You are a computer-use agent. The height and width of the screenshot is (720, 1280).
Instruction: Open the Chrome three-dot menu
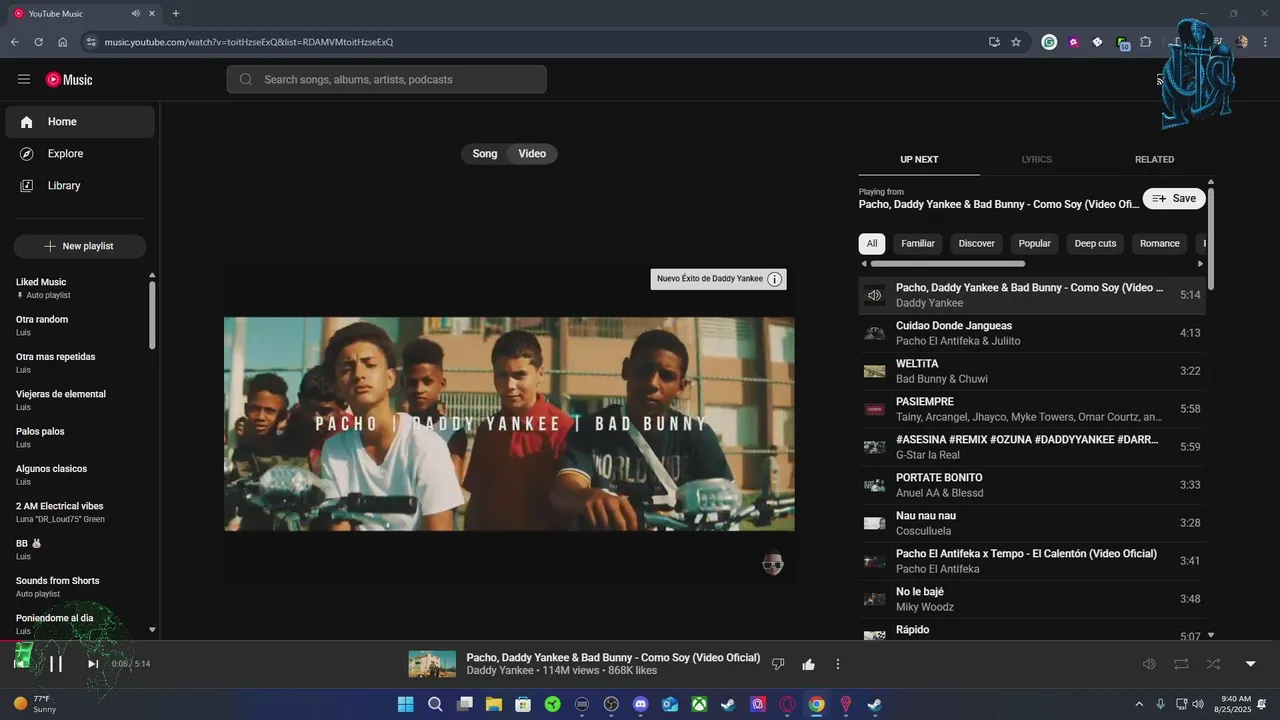point(1266,42)
